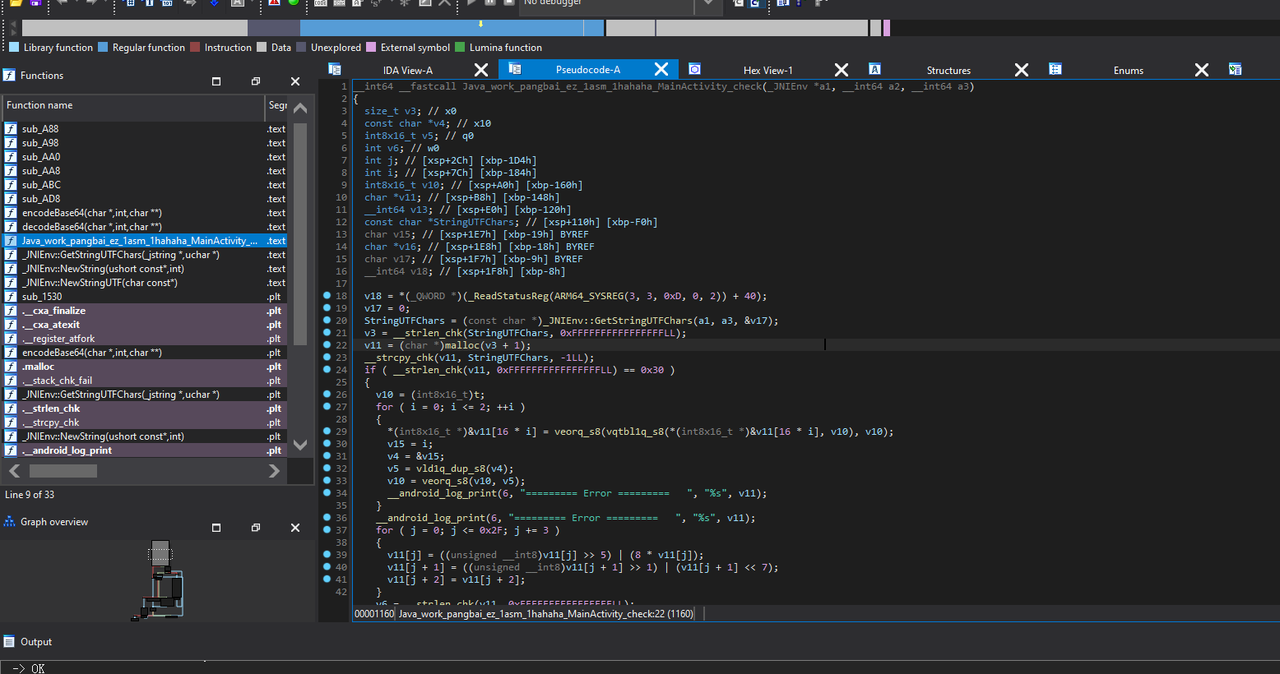Click Functions list scroll-down arrow
This screenshot has width=1280, height=674.
coord(300,445)
